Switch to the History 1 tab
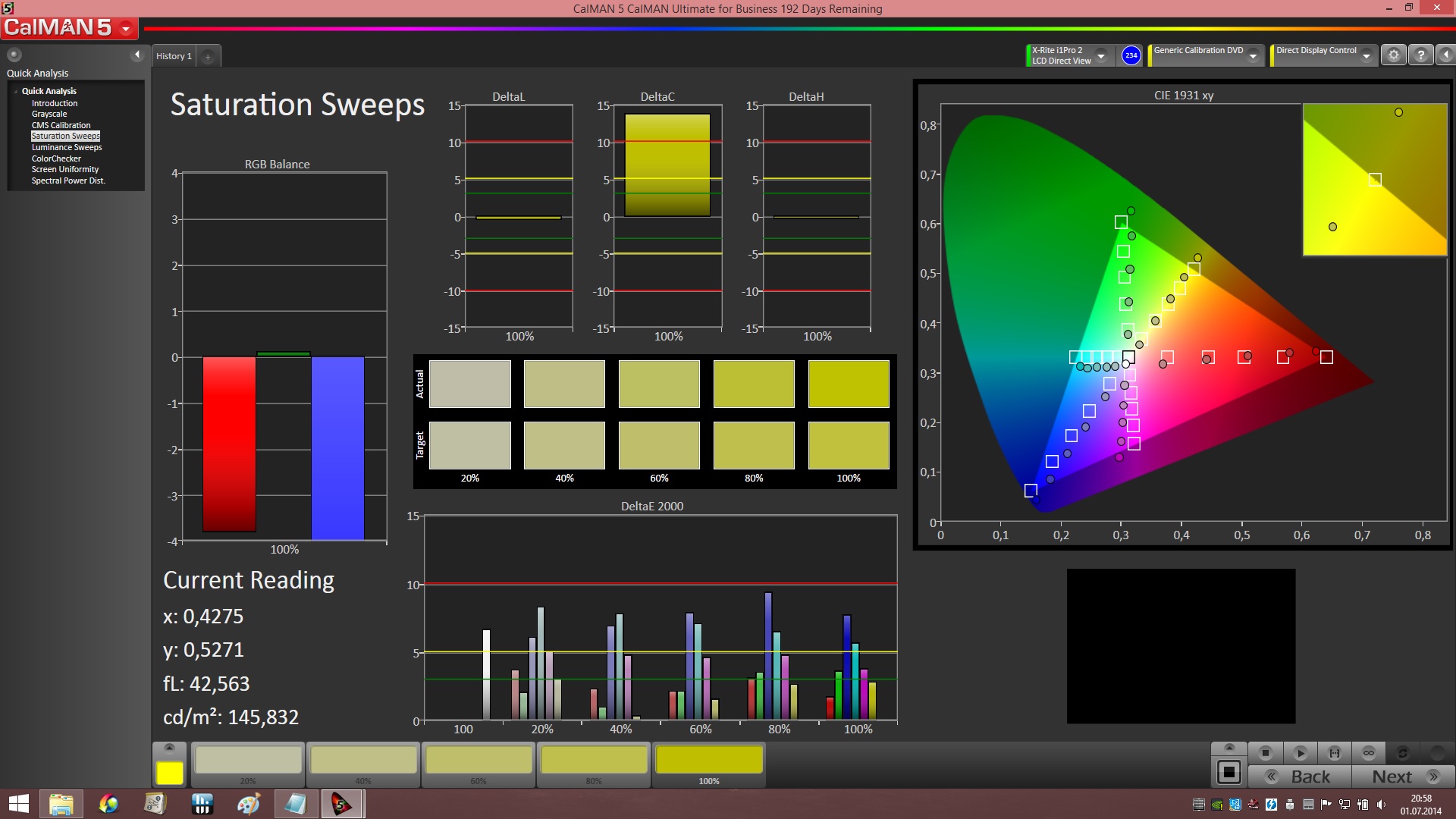 [174, 56]
